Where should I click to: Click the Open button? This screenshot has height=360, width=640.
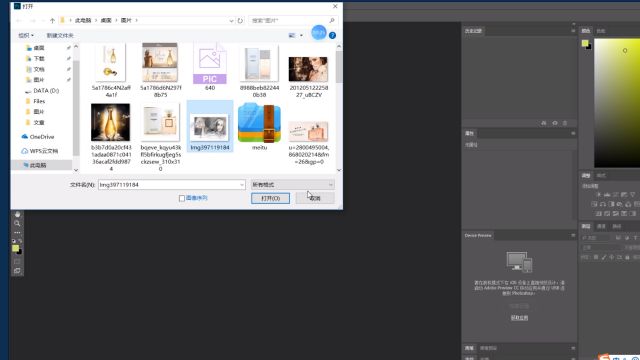270,198
